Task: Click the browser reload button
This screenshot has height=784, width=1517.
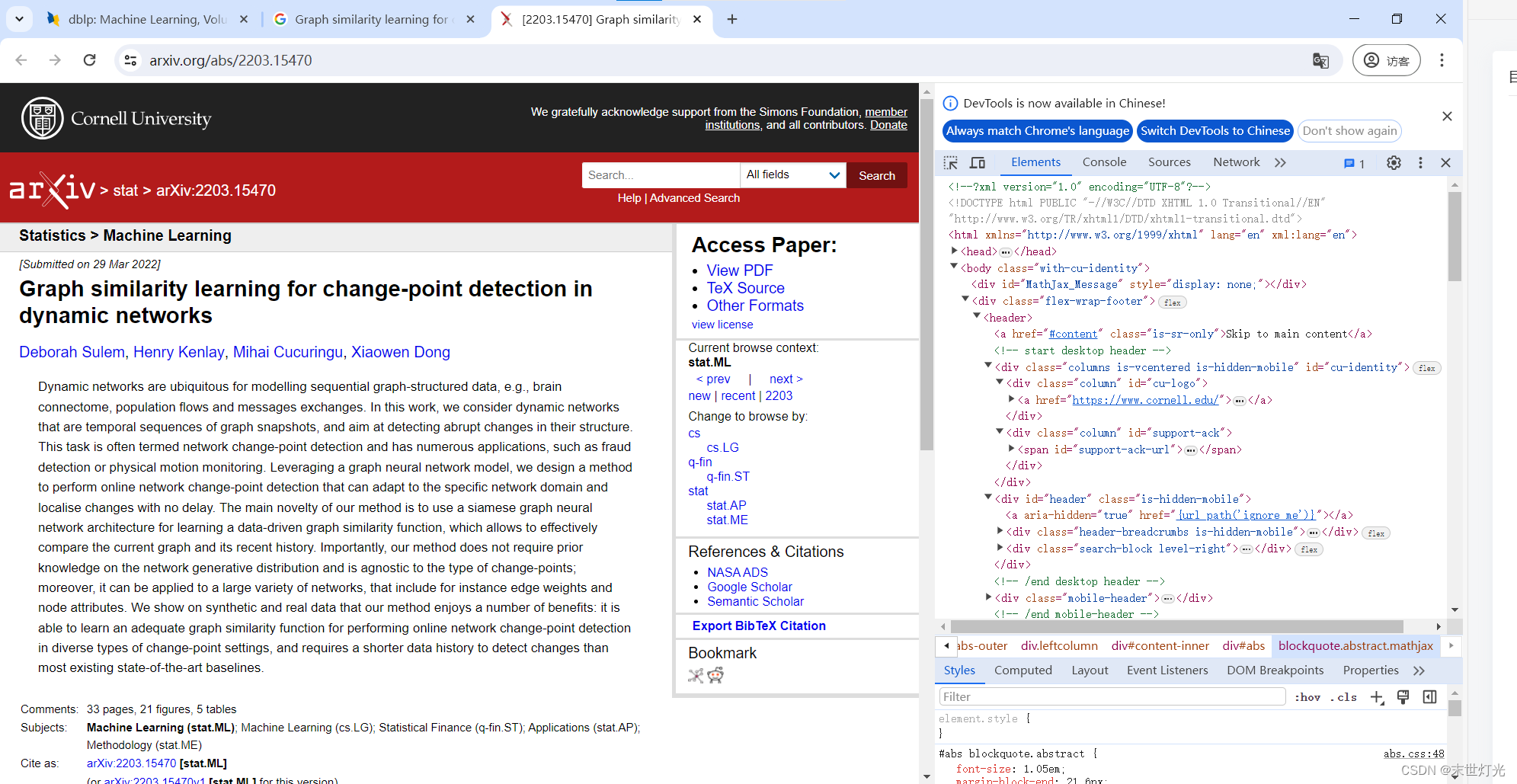Action: coord(89,60)
